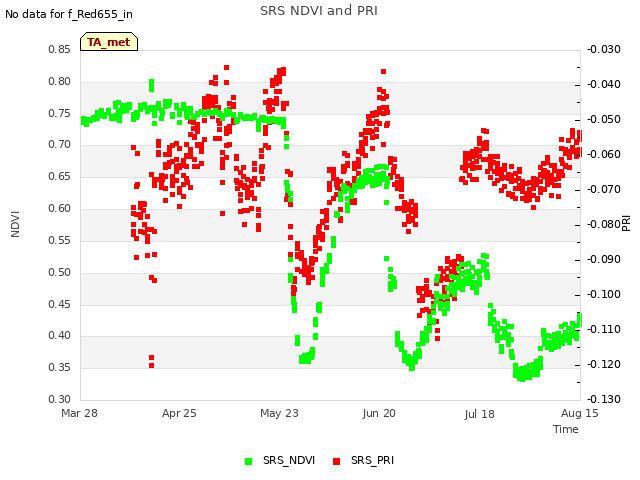Click the -0.040 PRI axis value
The width and height of the screenshot is (640, 480).
[x=604, y=84]
